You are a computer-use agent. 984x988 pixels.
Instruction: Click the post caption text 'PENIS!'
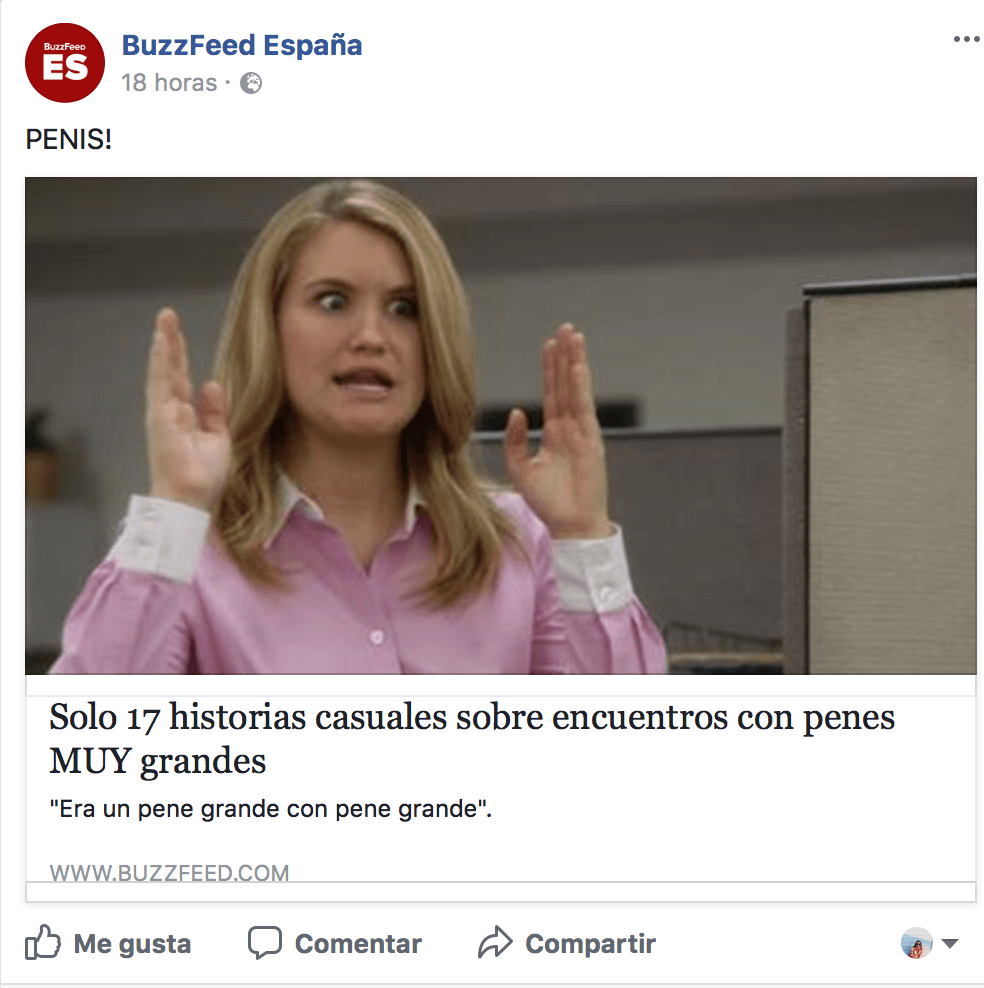(69, 140)
